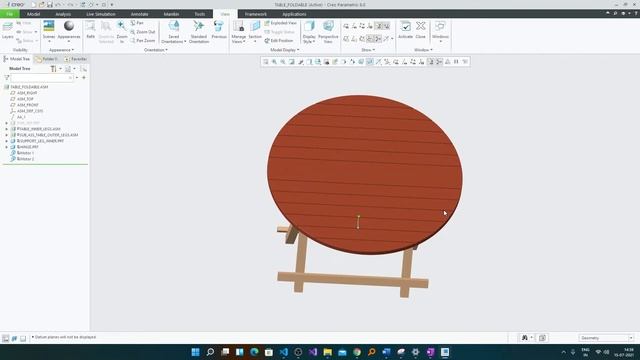Open Windows taskbar Search
This screenshot has height=360, width=640.
[x=210, y=352]
